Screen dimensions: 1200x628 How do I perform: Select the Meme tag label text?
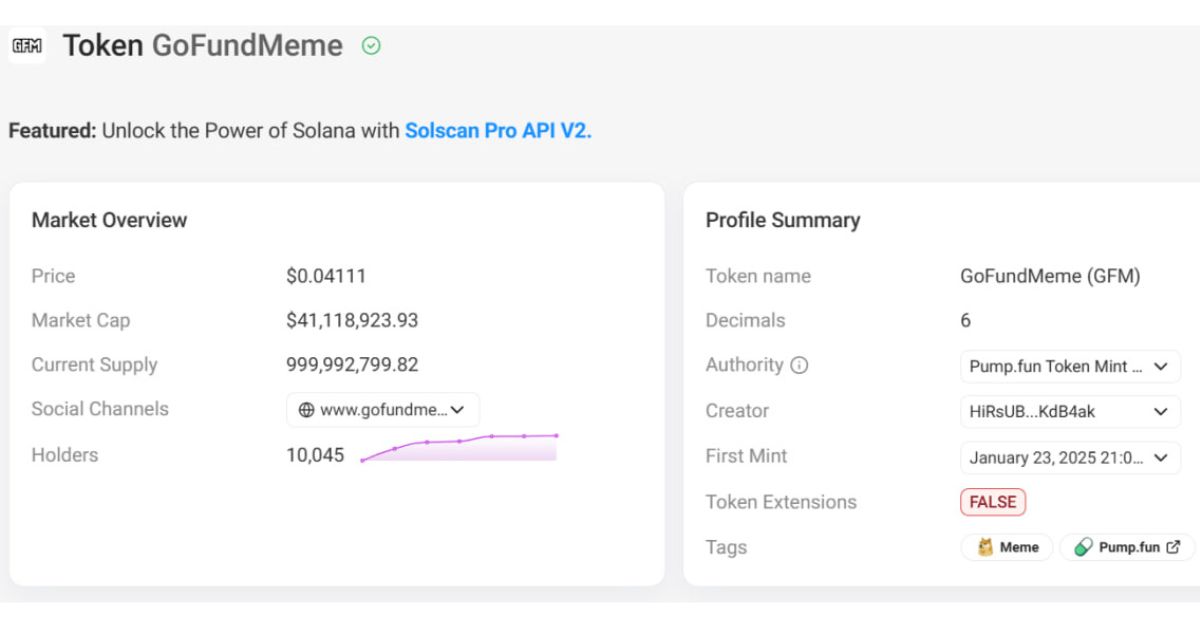coord(1019,547)
